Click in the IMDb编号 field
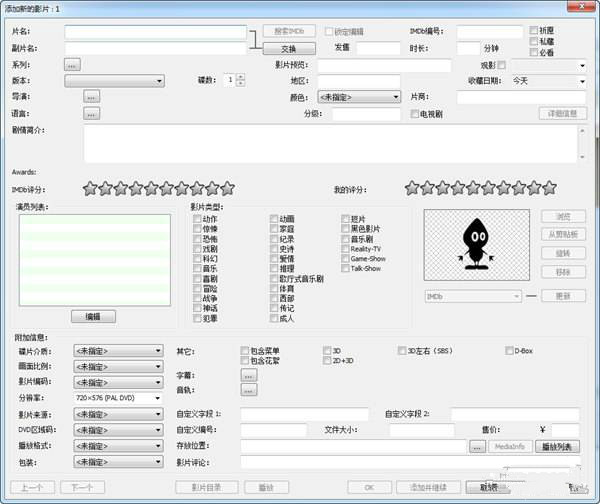 pos(490,32)
